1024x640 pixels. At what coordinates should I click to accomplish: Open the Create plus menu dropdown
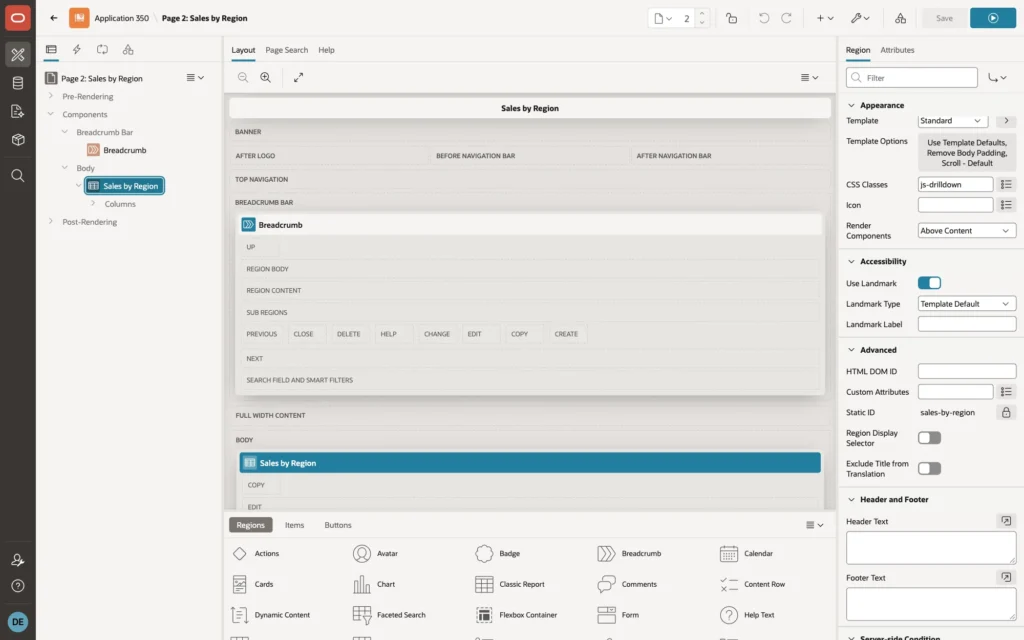(x=825, y=18)
